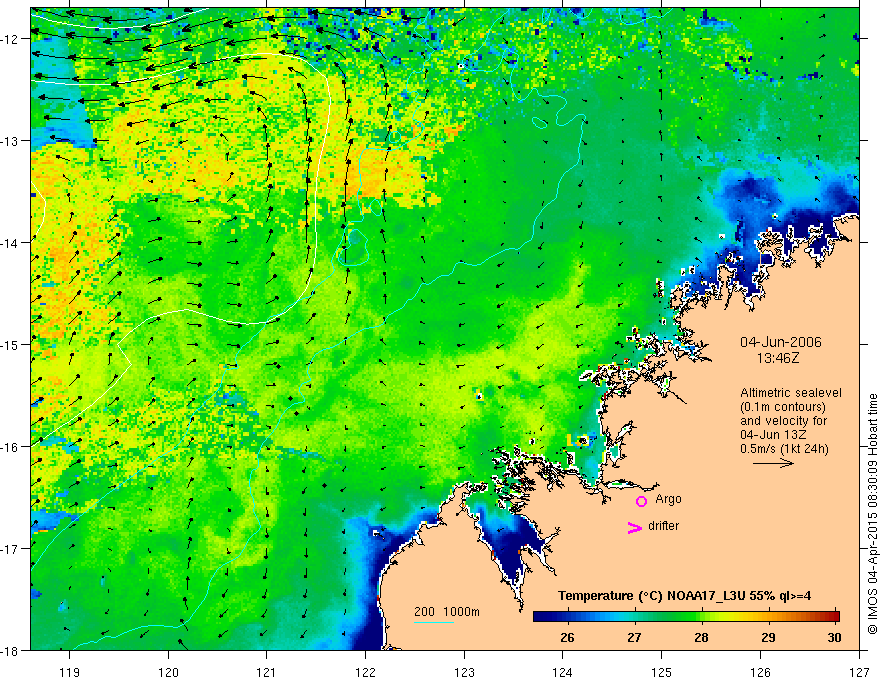Click the latitude axis label "-12"
This screenshot has height=680, width=880.
click(x=11, y=39)
